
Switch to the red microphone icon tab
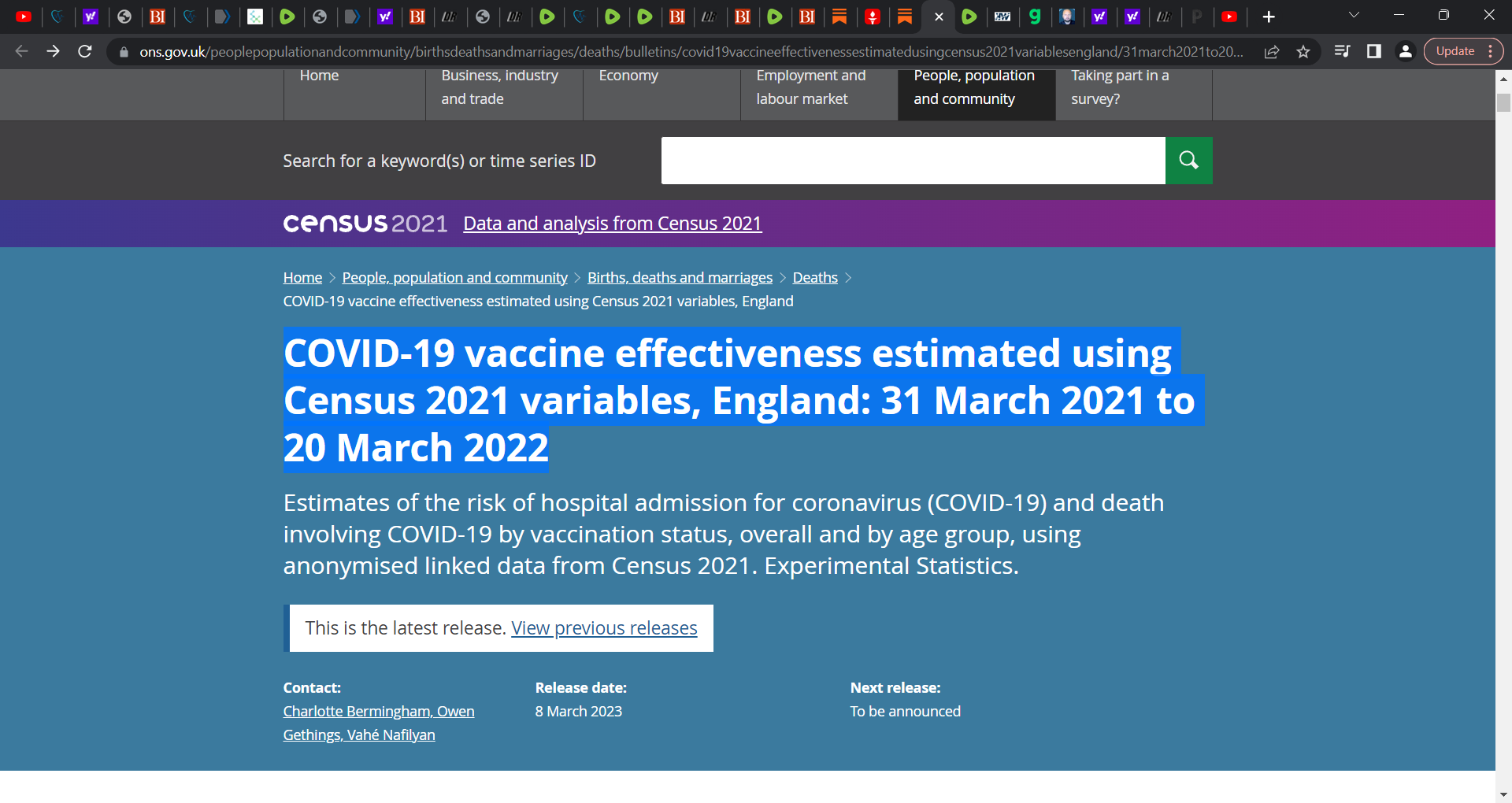click(873, 17)
